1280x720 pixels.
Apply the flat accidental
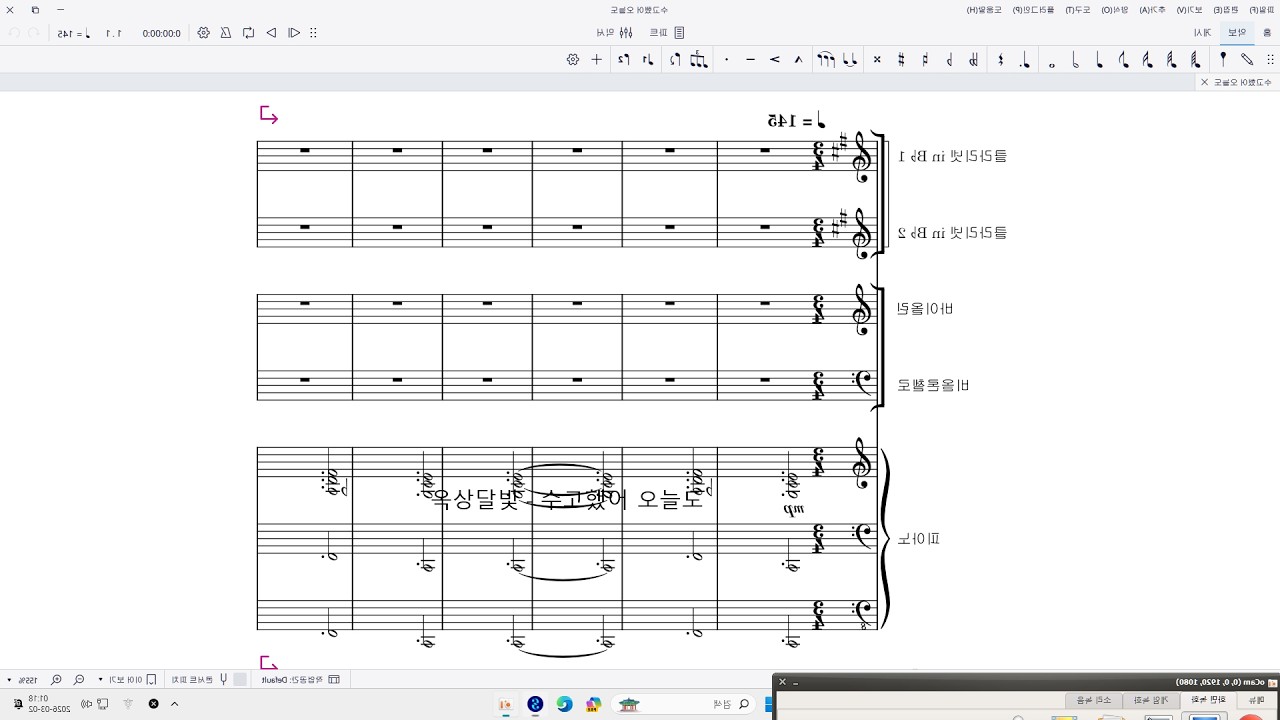pyautogui.click(x=949, y=60)
